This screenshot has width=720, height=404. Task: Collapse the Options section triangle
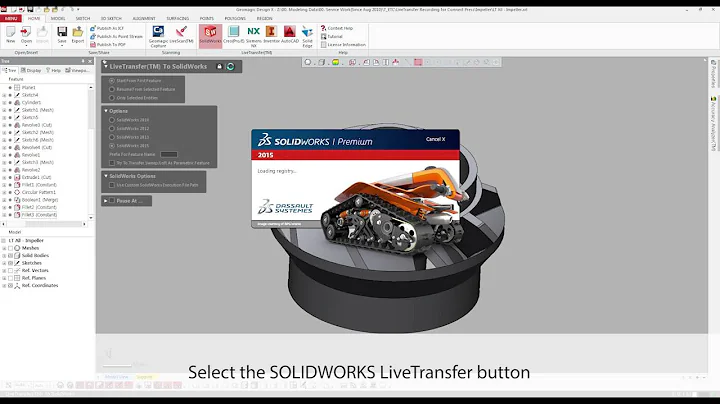(106, 111)
